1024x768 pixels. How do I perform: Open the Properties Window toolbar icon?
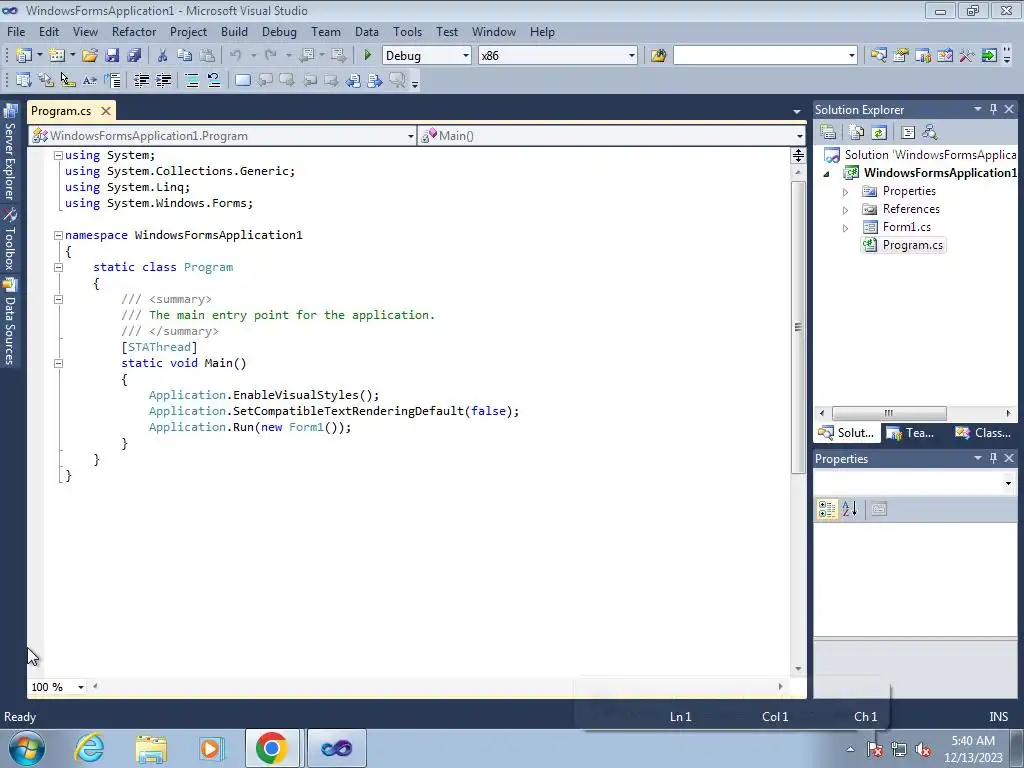pyautogui.click(x=901, y=56)
